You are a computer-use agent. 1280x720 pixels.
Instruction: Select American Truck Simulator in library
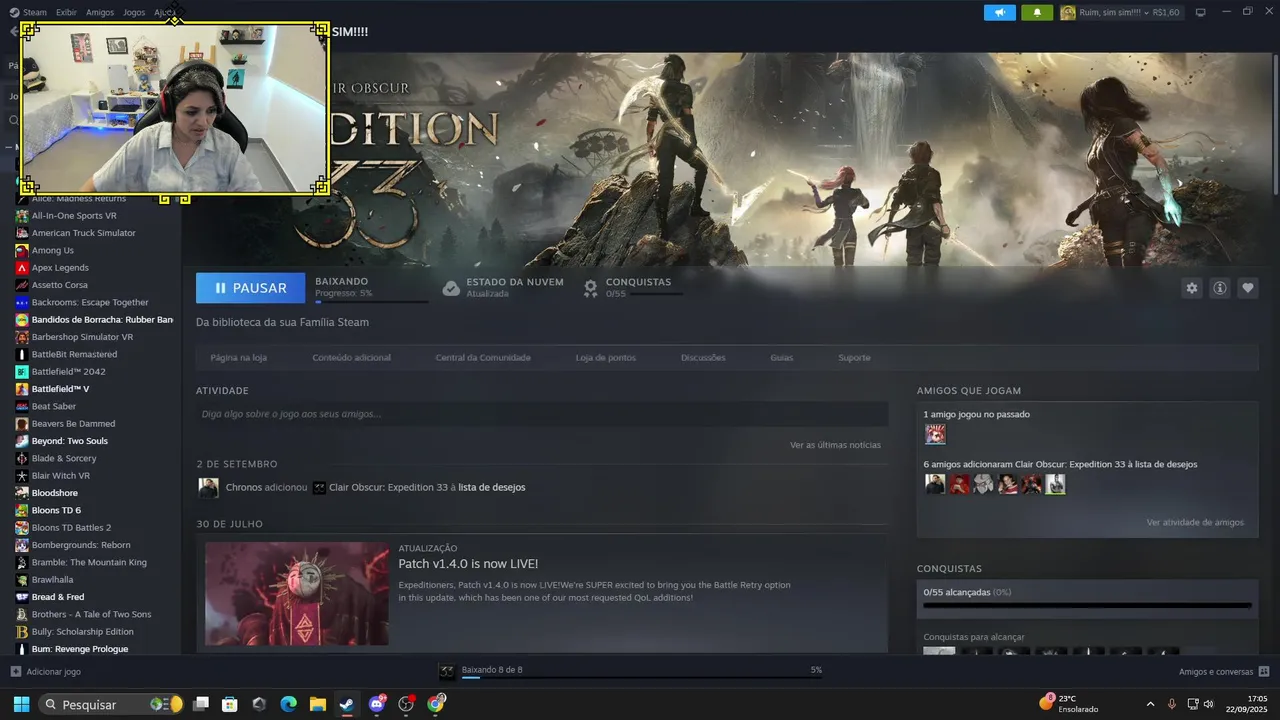coord(83,233)
